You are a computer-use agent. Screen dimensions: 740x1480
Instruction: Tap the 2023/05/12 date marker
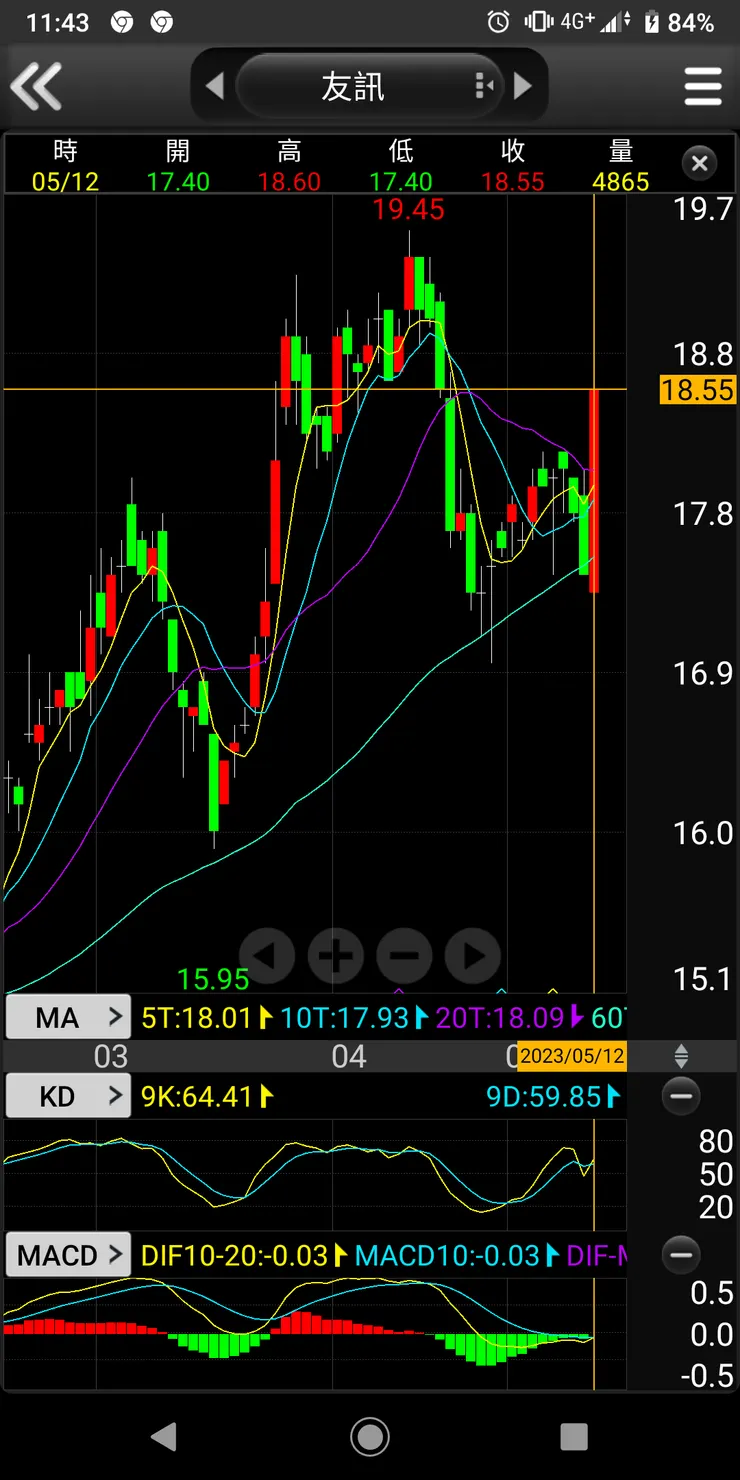click(x=572, y=1056)
